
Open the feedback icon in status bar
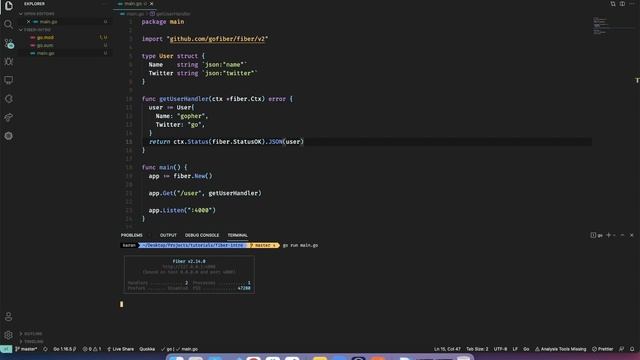[621, 349]
